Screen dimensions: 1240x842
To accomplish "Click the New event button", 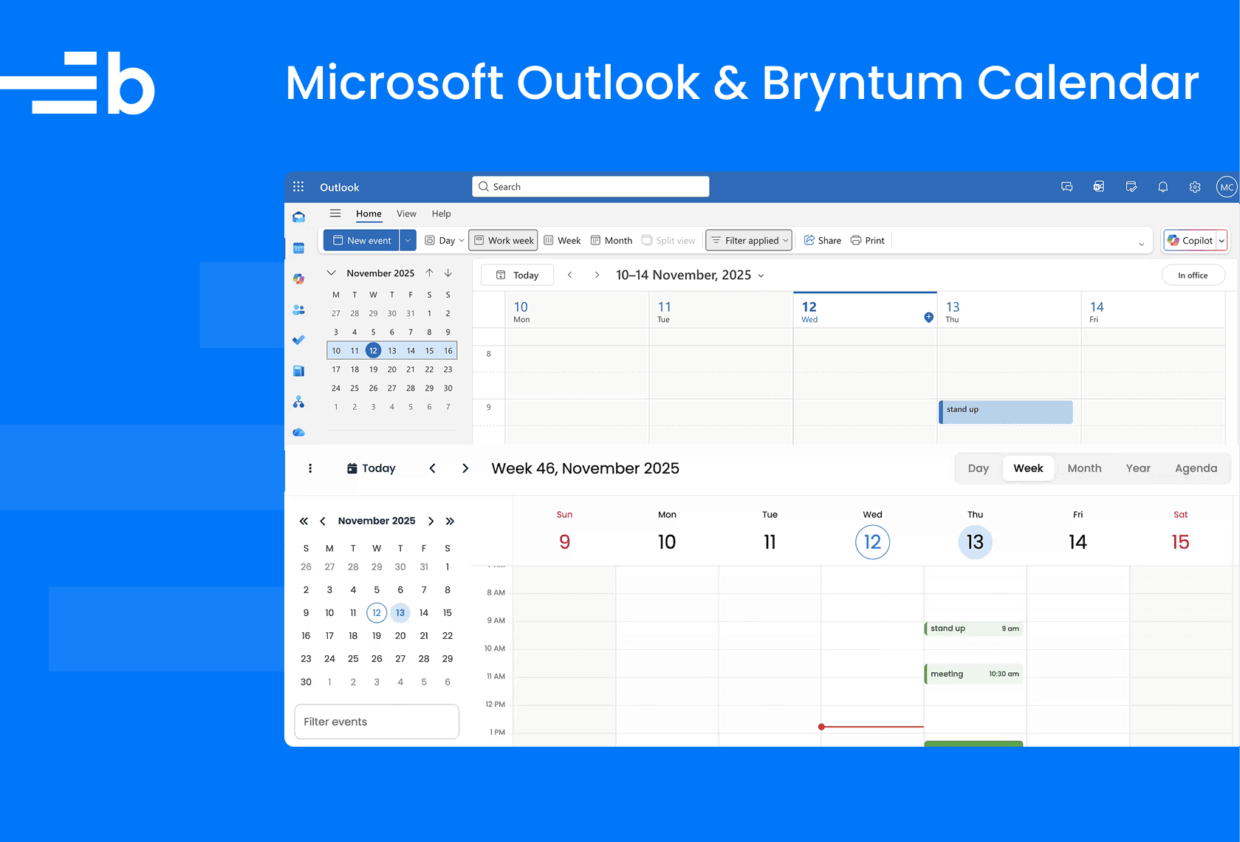I will [361, 241].
